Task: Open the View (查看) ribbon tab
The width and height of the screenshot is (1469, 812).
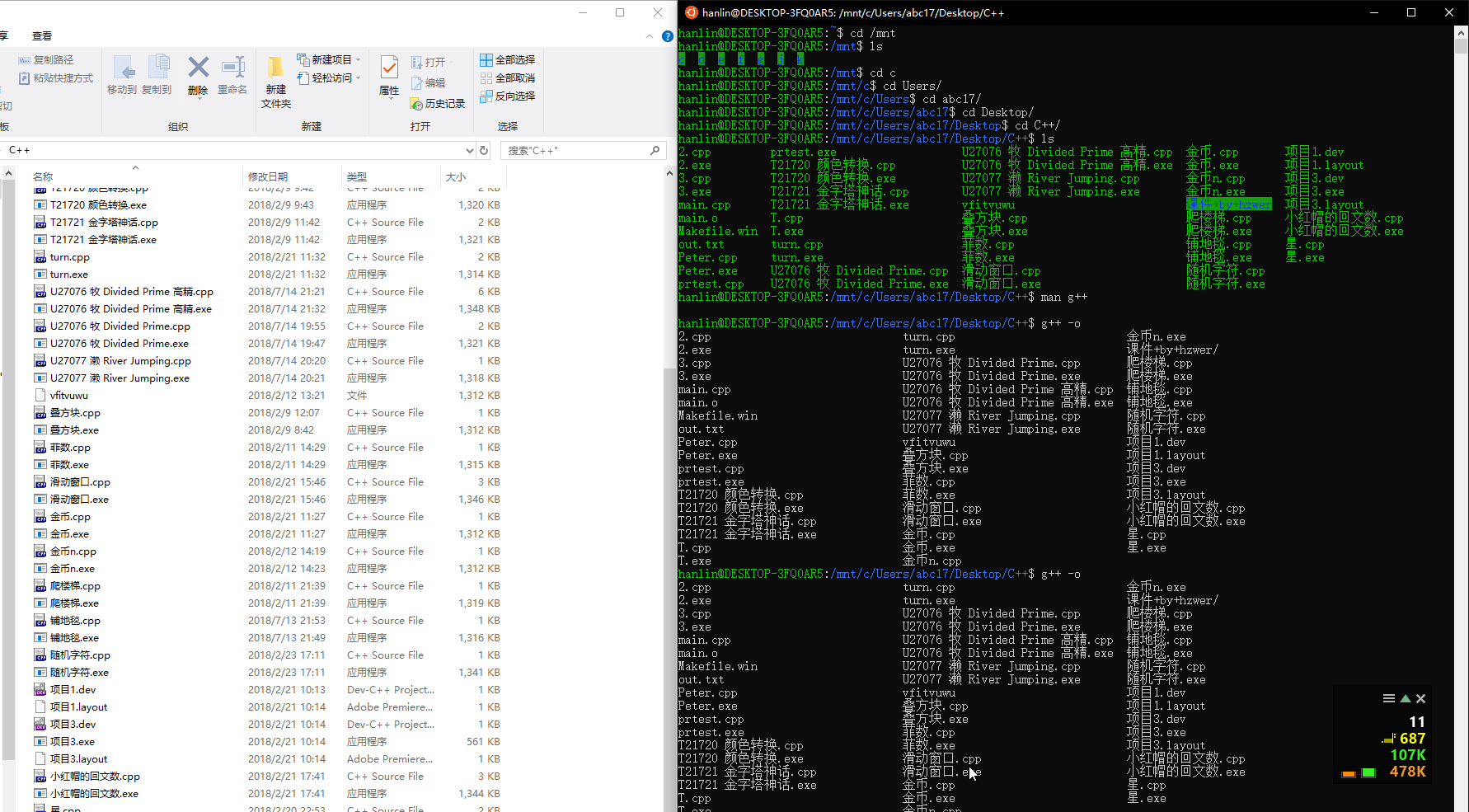Action: (41, 36)
